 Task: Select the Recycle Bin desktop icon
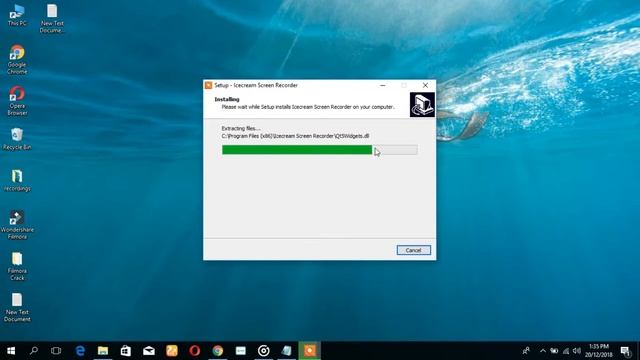[17, 139]
